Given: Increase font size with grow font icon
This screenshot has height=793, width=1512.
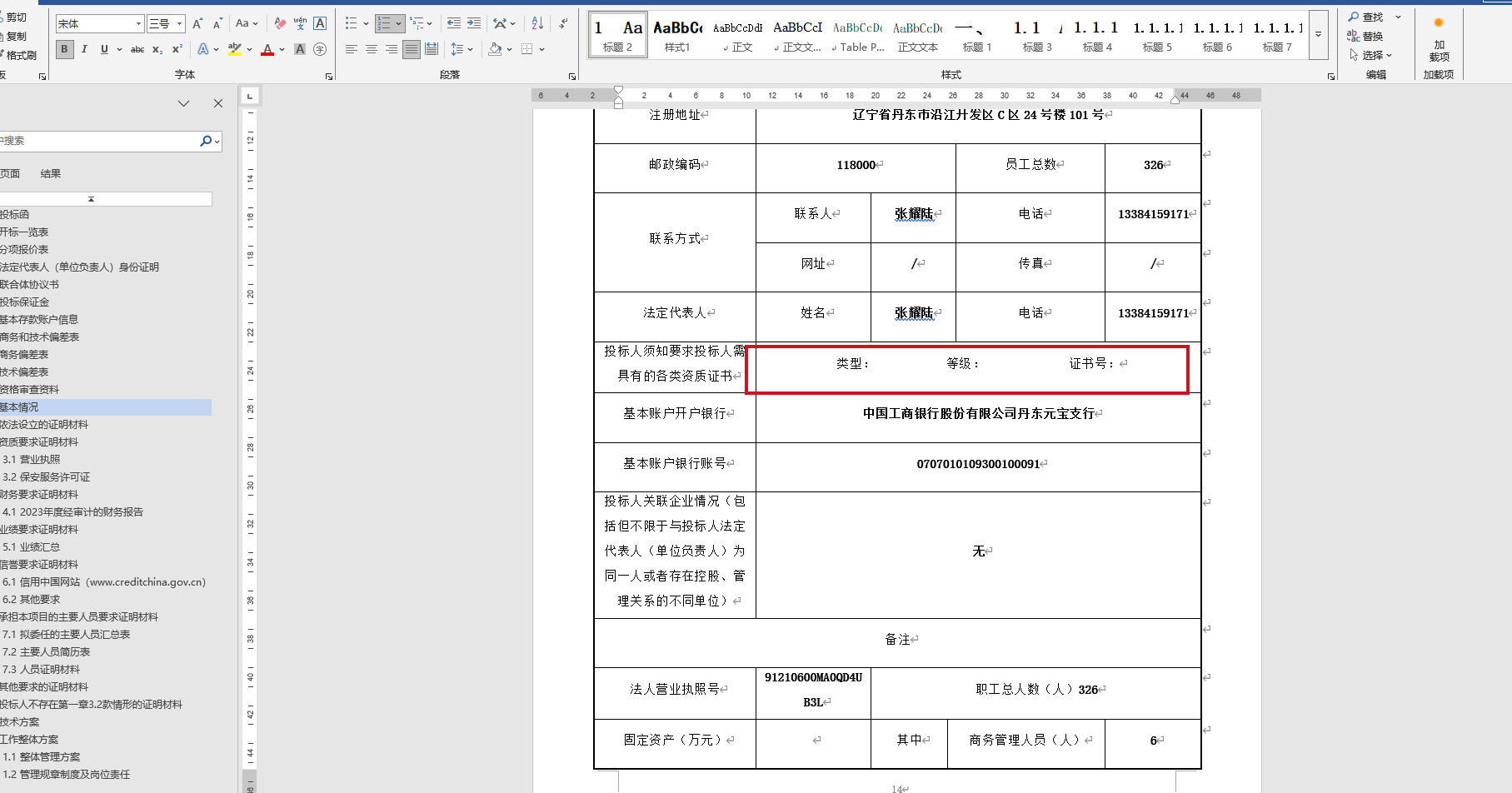Looking at the screenshot, I should pos(197,24).
